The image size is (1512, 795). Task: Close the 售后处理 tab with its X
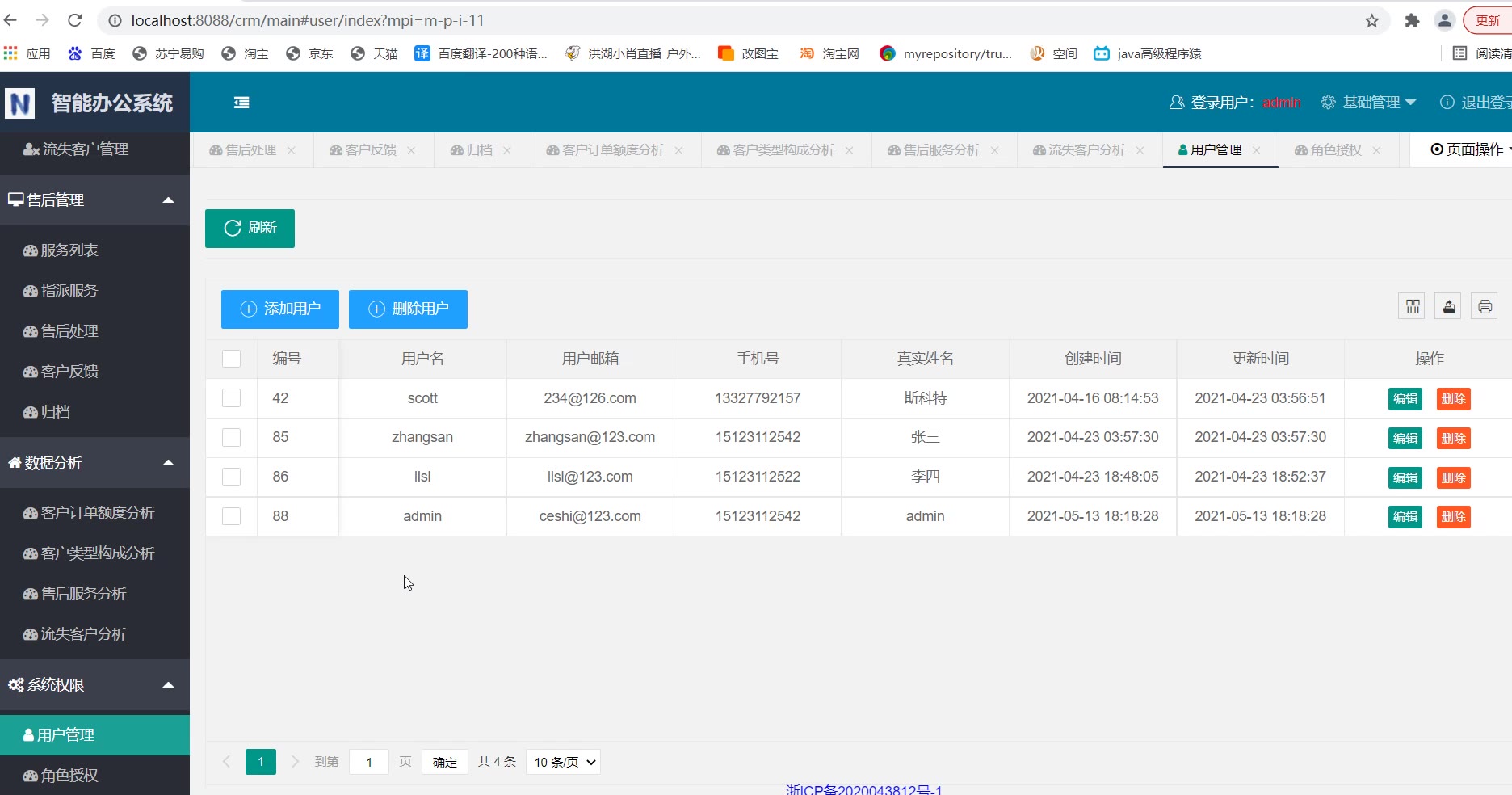(x=292, y=150)
